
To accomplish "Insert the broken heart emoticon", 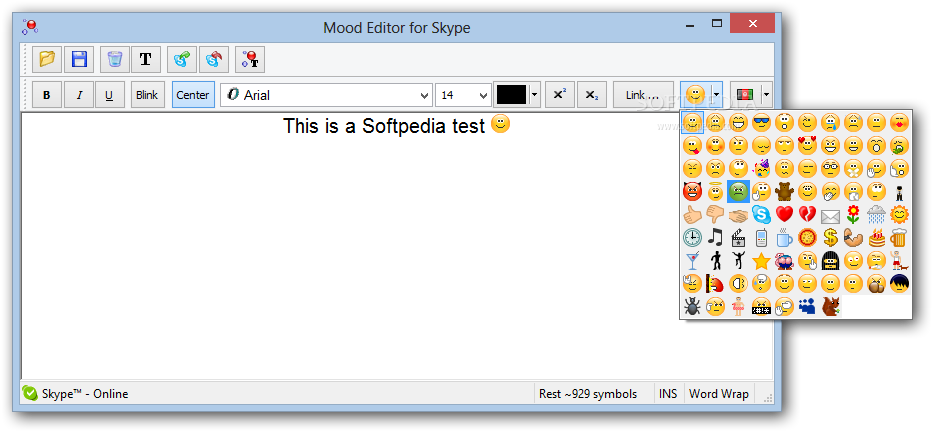I will pos(807,214).
